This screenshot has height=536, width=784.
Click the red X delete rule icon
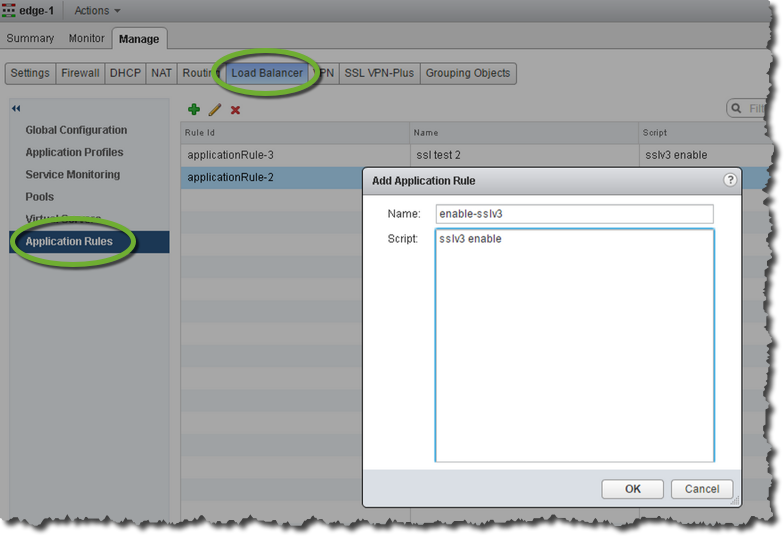click(235, 110)
